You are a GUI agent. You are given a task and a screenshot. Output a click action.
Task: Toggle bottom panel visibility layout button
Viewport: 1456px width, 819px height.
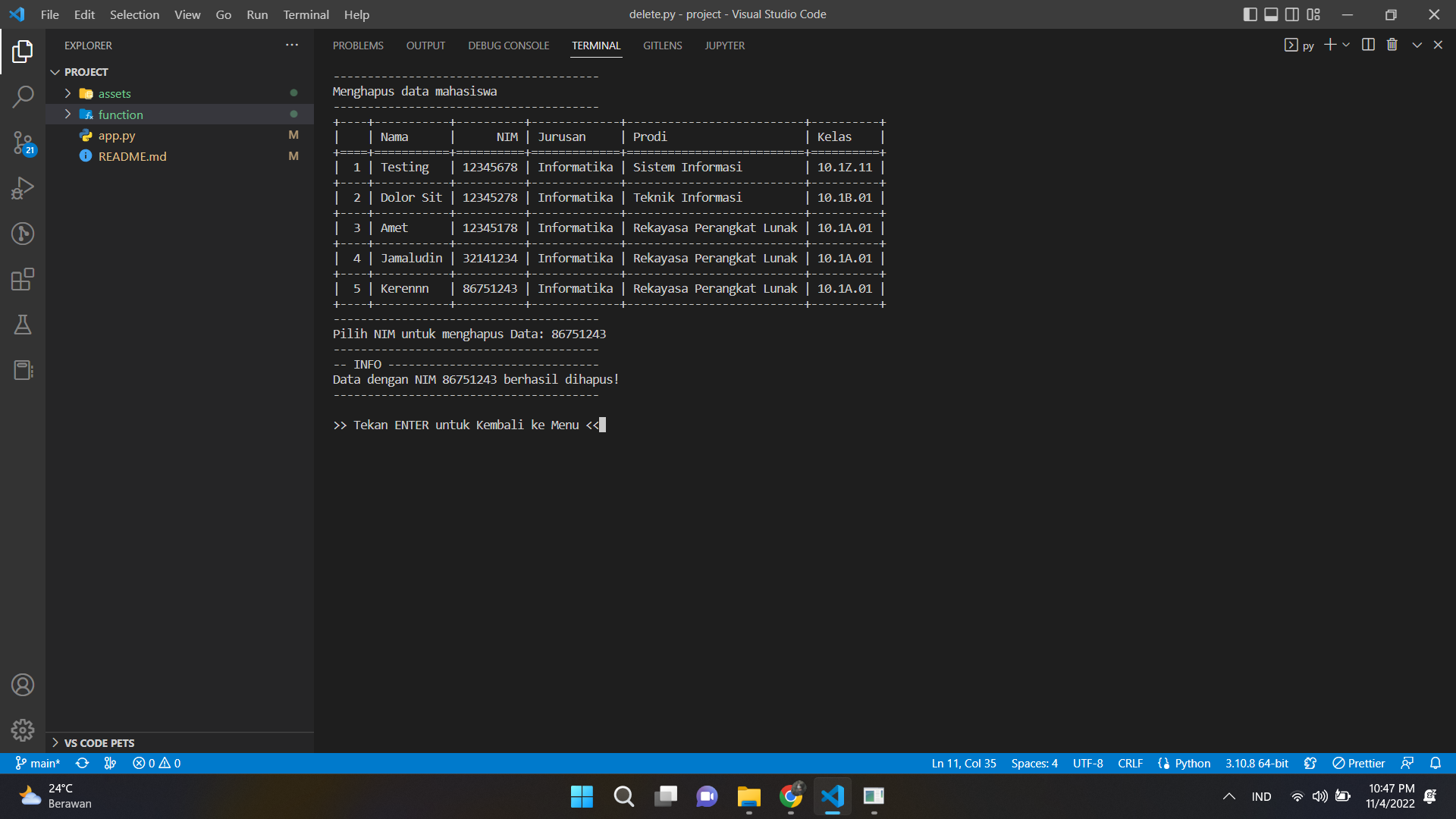(1271, 14)
